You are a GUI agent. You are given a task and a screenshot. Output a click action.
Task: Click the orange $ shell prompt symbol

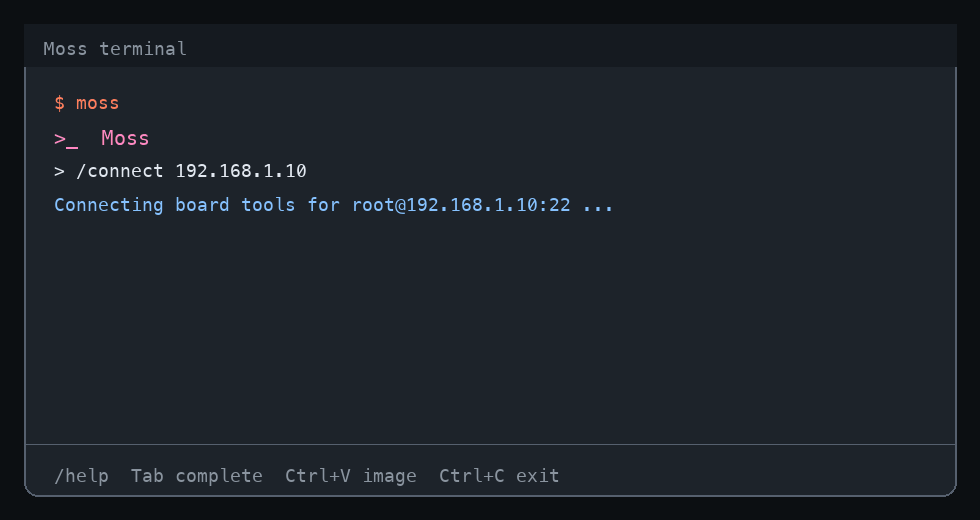[59, 103]
